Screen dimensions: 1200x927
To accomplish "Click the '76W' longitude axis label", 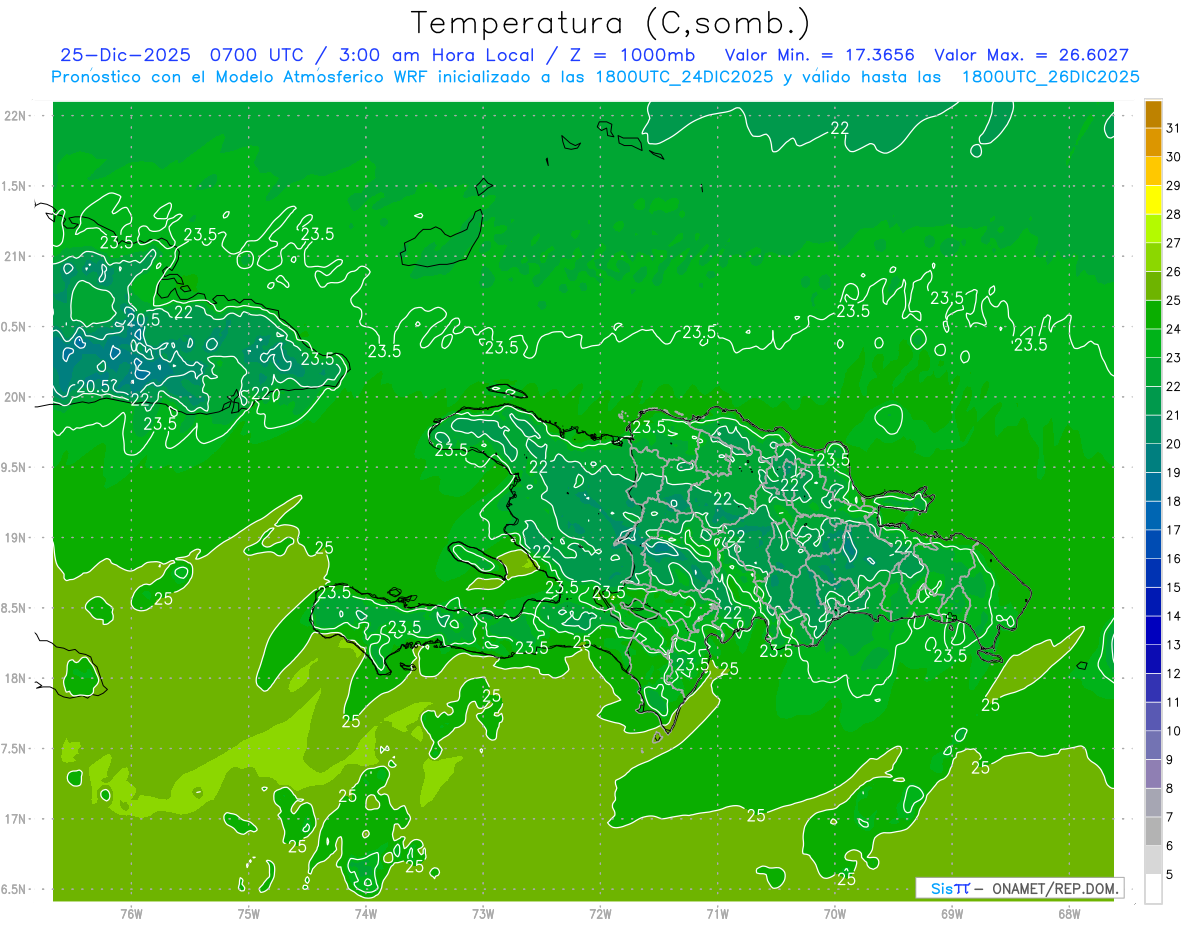I will (x=131, y=914).
